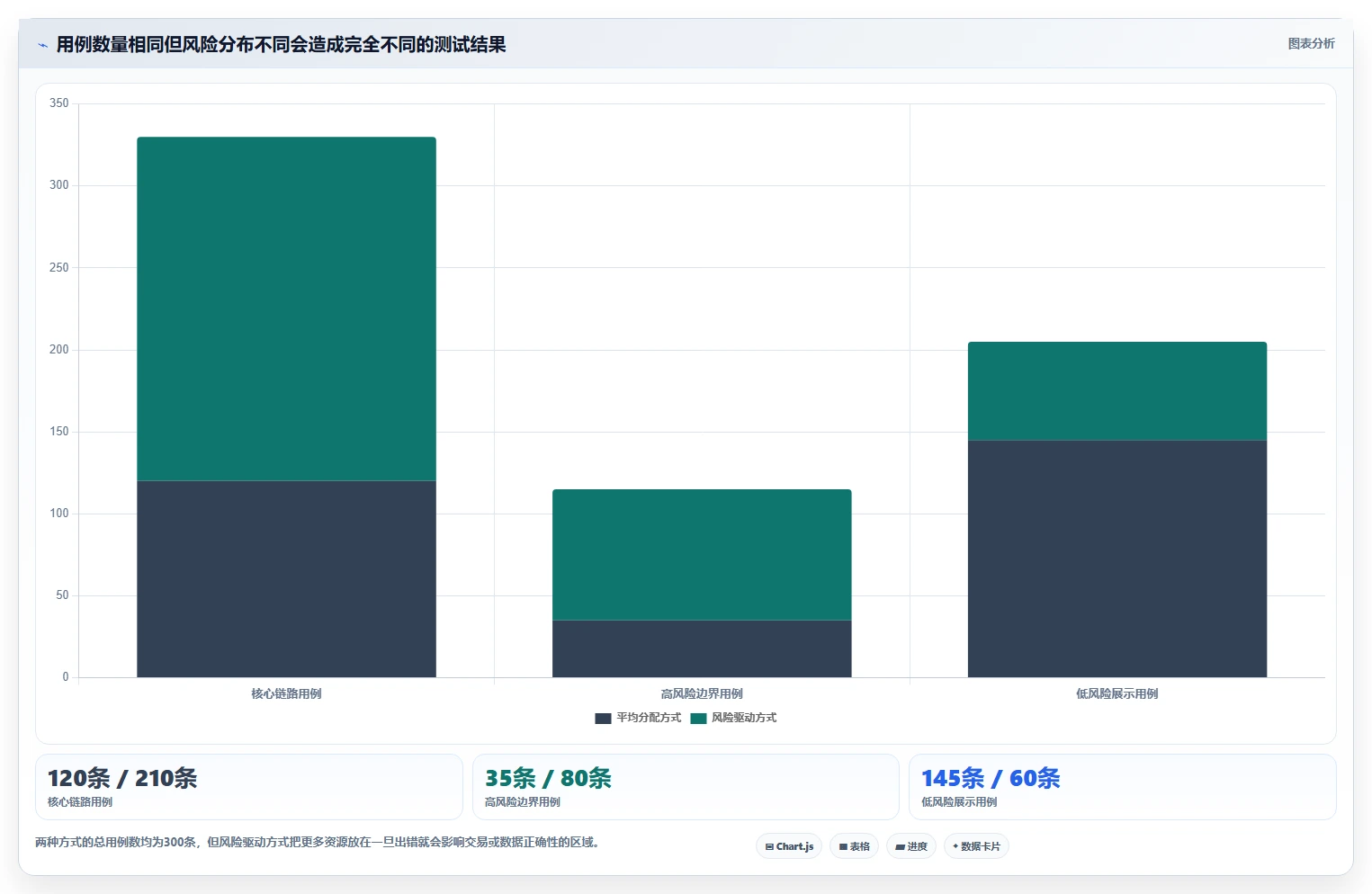Image resolution: width=1372 pixels, height=894 pixels.
Task: Click the green bar segment for 核心链路用例
Action: (286, 308)
